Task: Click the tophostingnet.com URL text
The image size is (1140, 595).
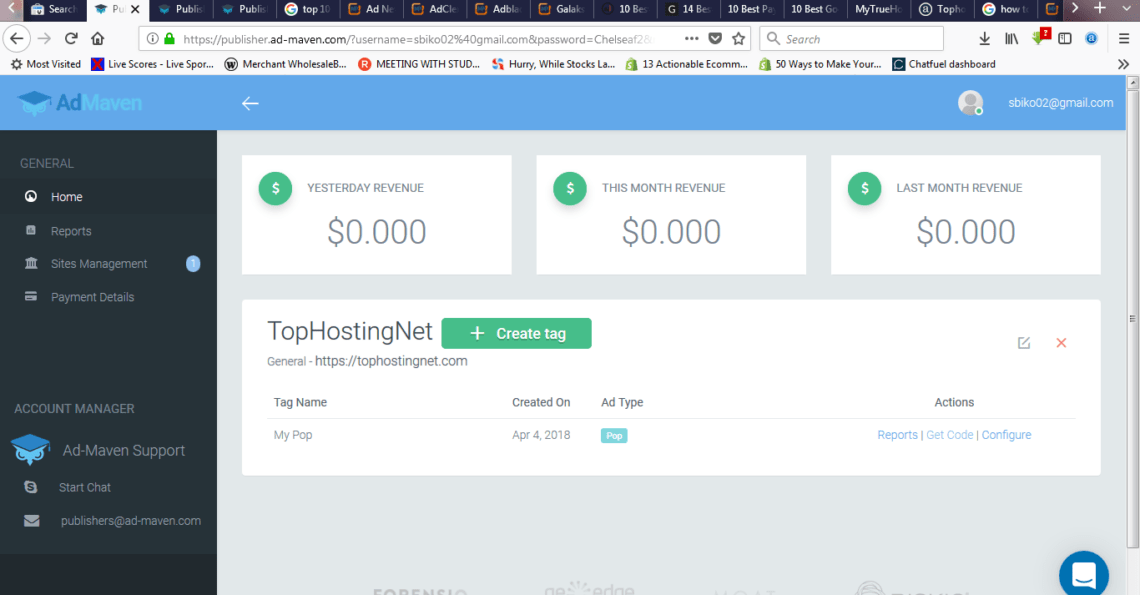Action: pyautogui.click(x=391, y=361)
